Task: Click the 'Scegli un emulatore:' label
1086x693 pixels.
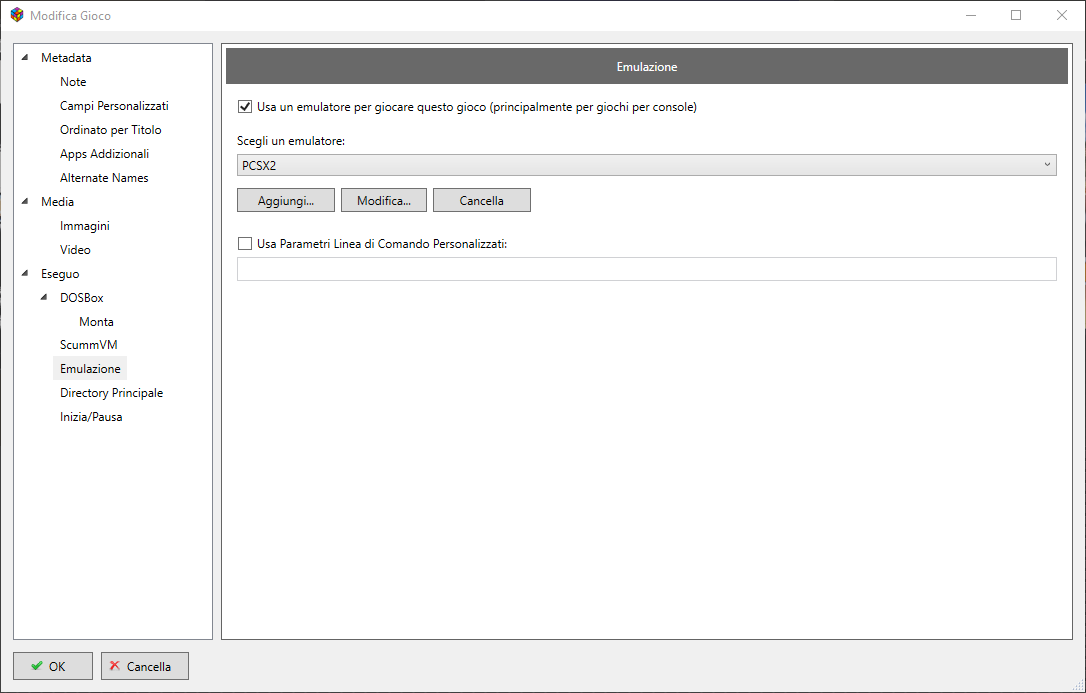Action: (x=291, y=141)
